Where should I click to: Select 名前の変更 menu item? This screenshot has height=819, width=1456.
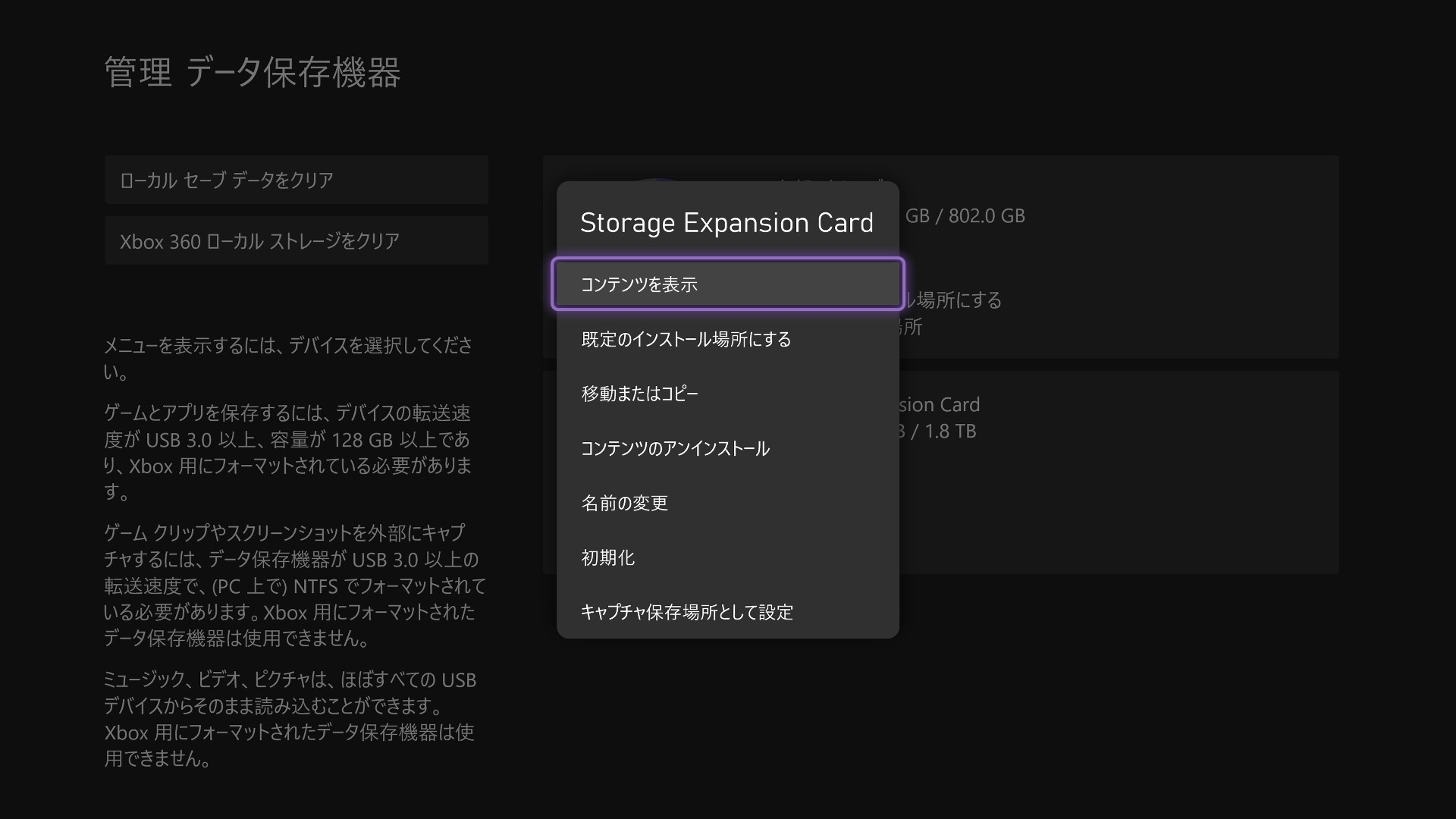tap(728, 503)
